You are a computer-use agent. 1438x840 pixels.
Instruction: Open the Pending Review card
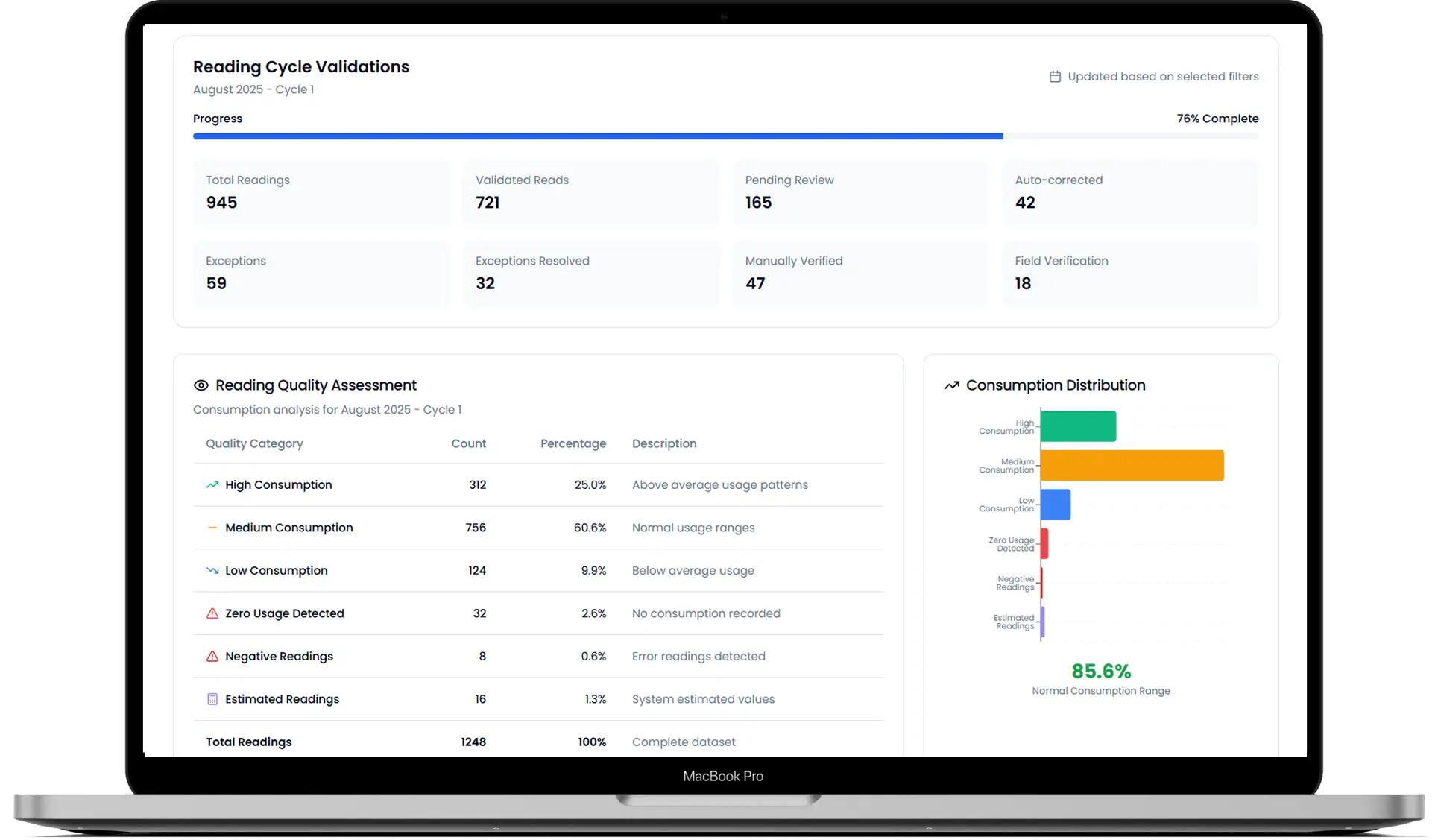[861, 192]
